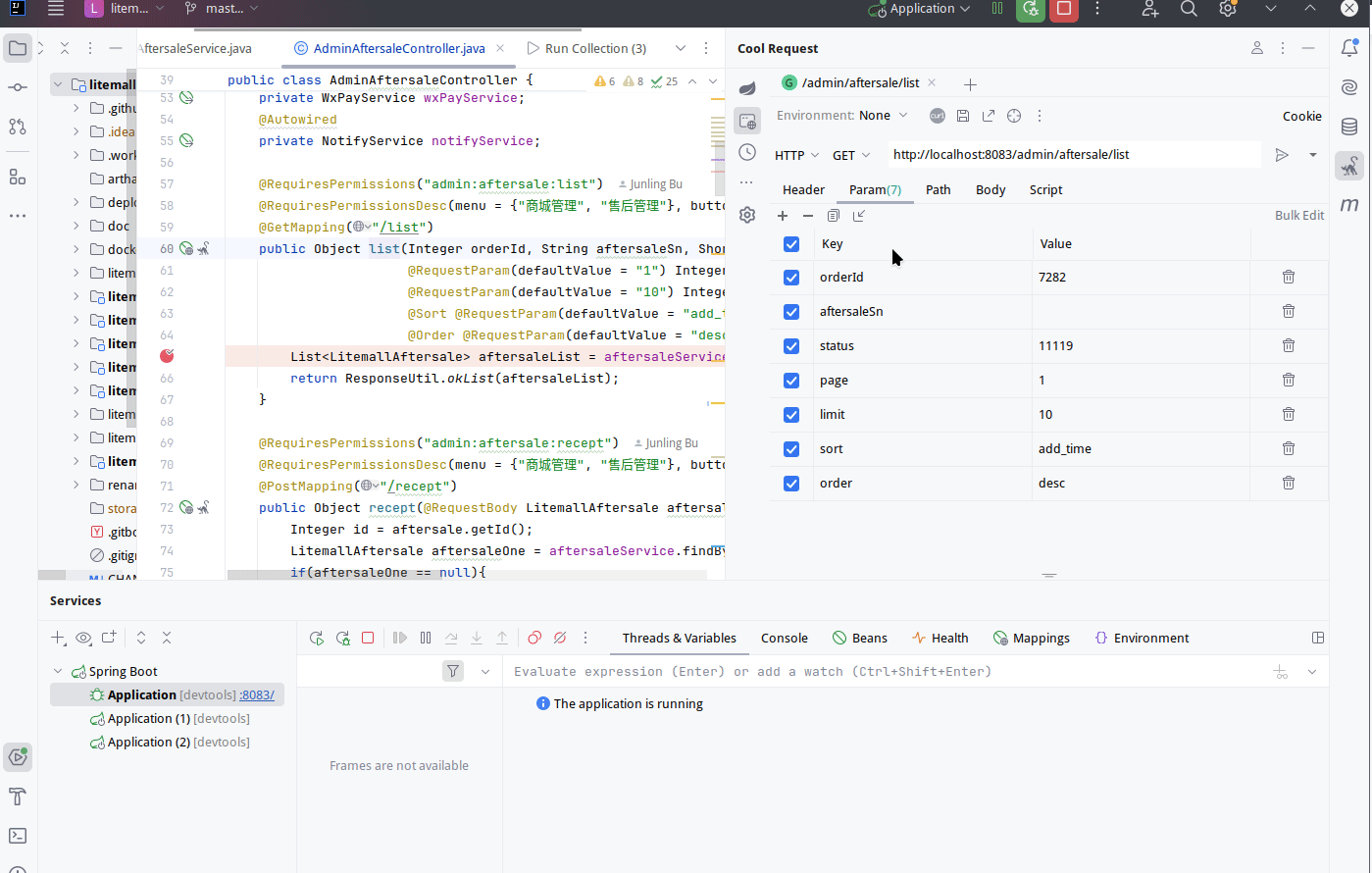Open the HTTP protocol dropdown

point(795,155)
